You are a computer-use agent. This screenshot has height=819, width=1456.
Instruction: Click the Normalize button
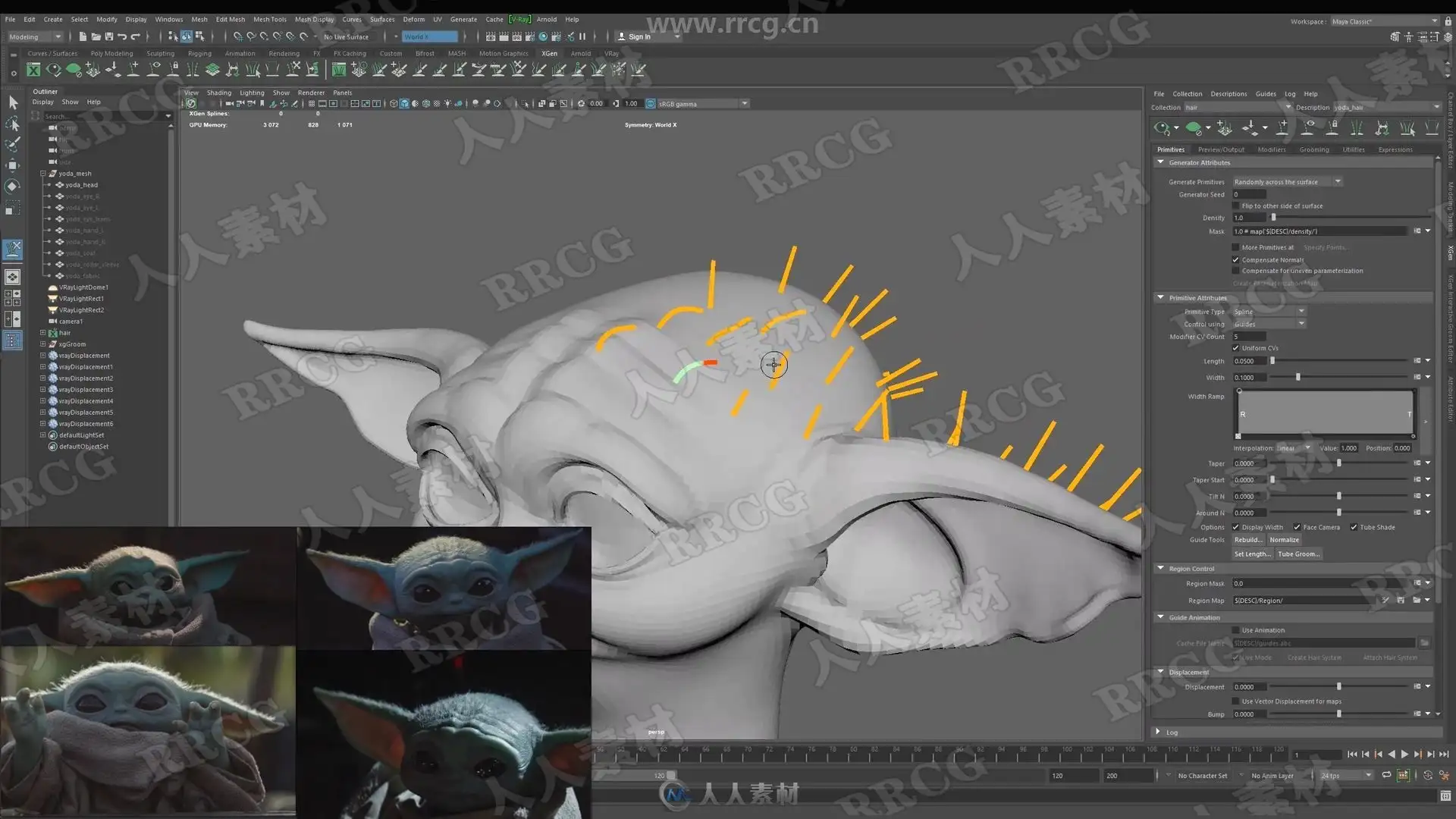[x=1284, y=540]
